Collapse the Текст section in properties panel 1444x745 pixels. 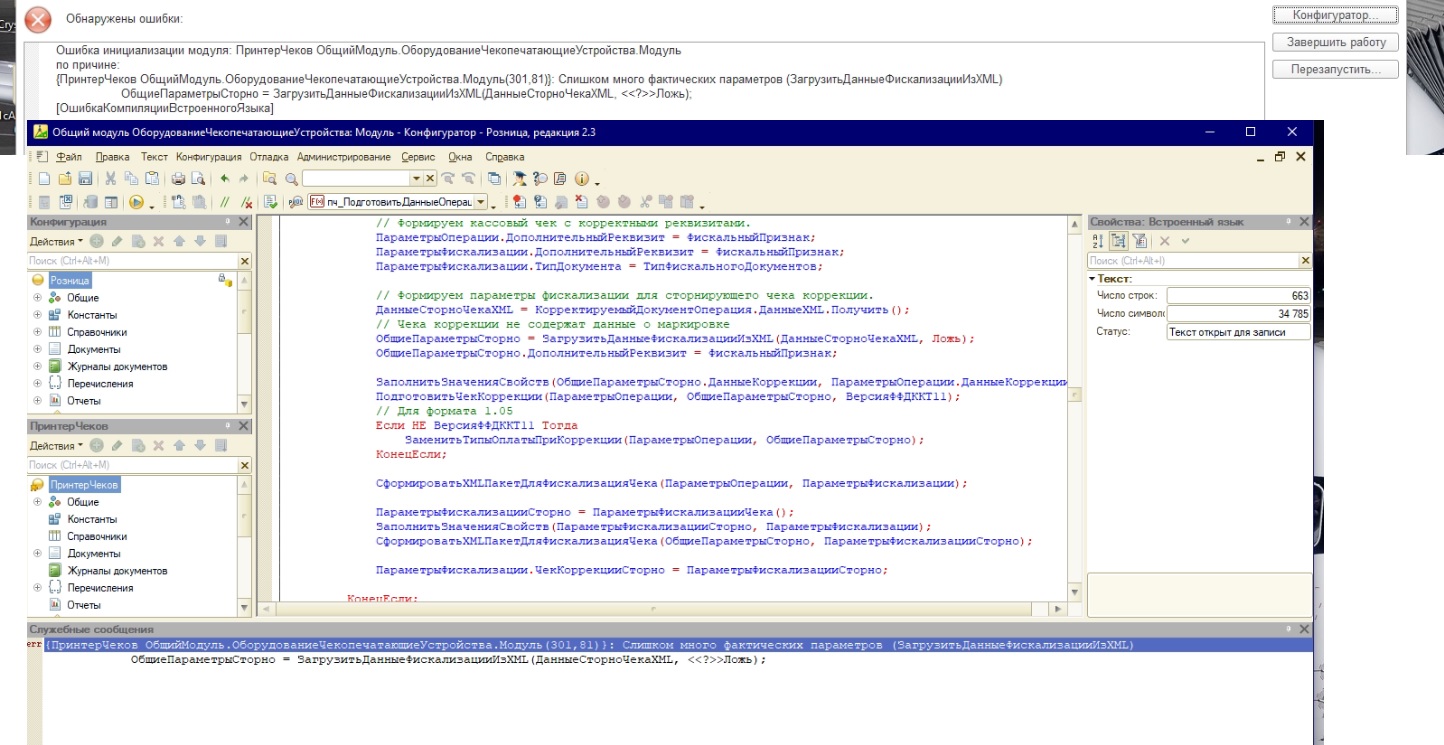click(x=1093, y=278)
